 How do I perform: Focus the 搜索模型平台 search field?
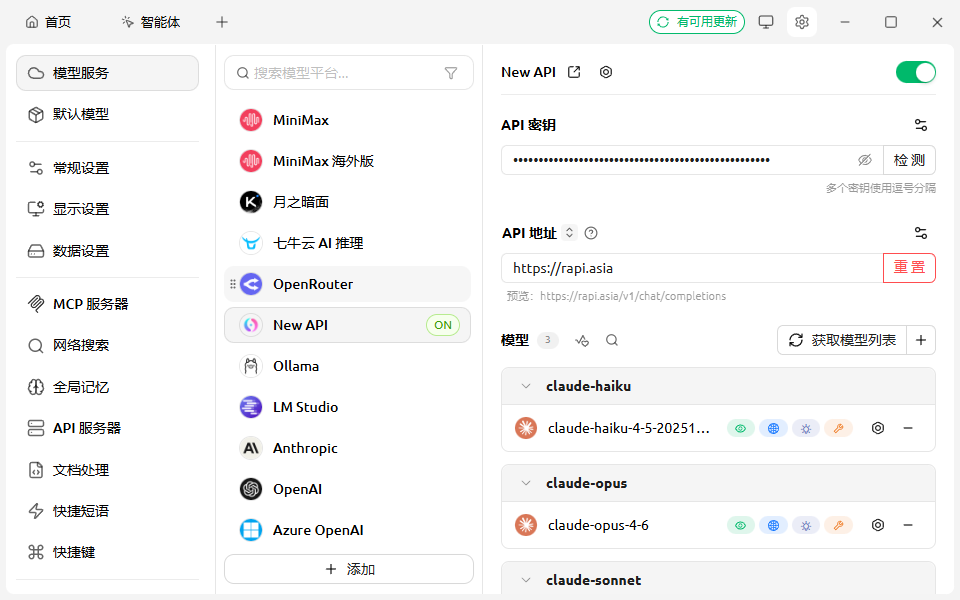pyautogui.click(x=348, y=73)
